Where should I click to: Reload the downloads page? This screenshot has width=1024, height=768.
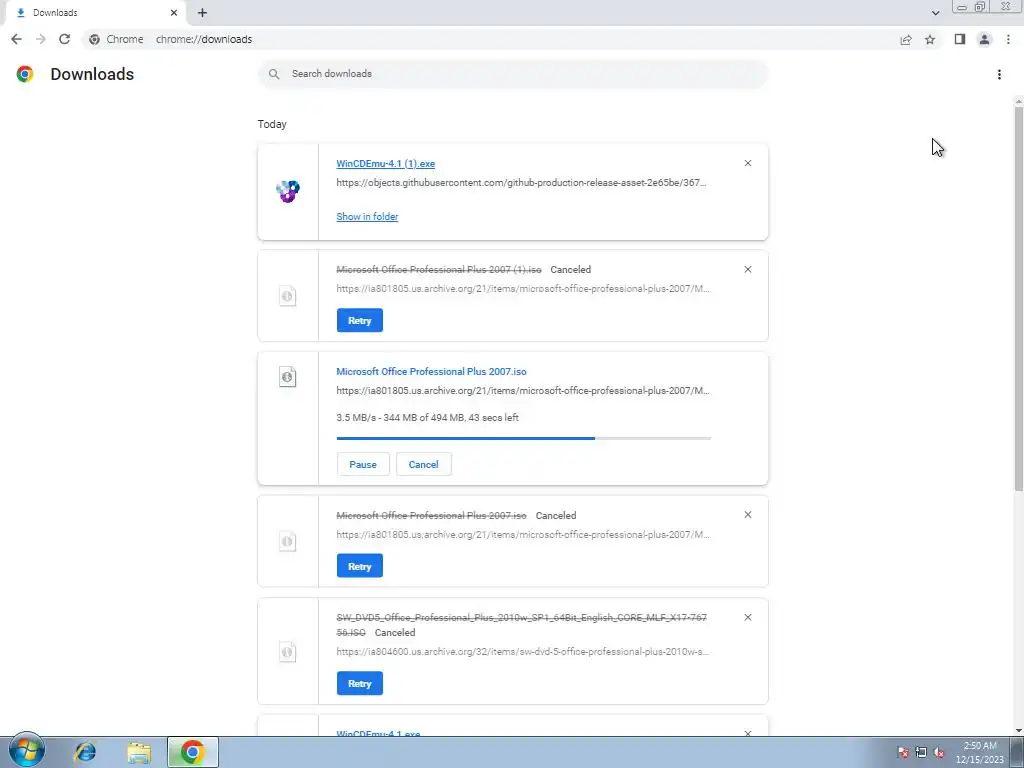64,39
